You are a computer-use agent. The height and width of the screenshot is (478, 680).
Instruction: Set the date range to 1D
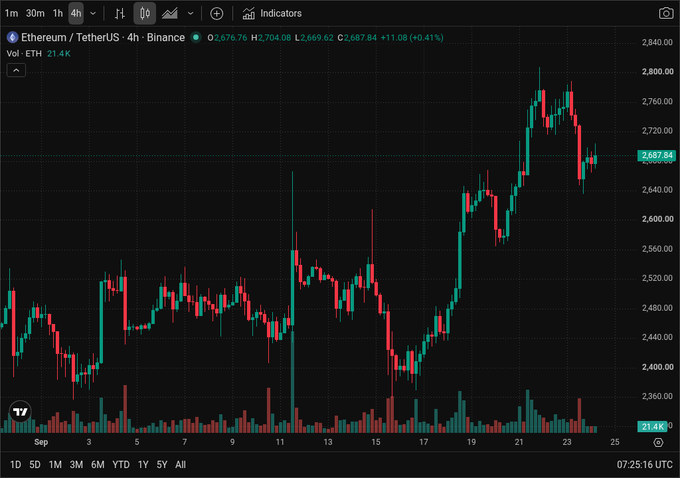(x=15, y=465)
